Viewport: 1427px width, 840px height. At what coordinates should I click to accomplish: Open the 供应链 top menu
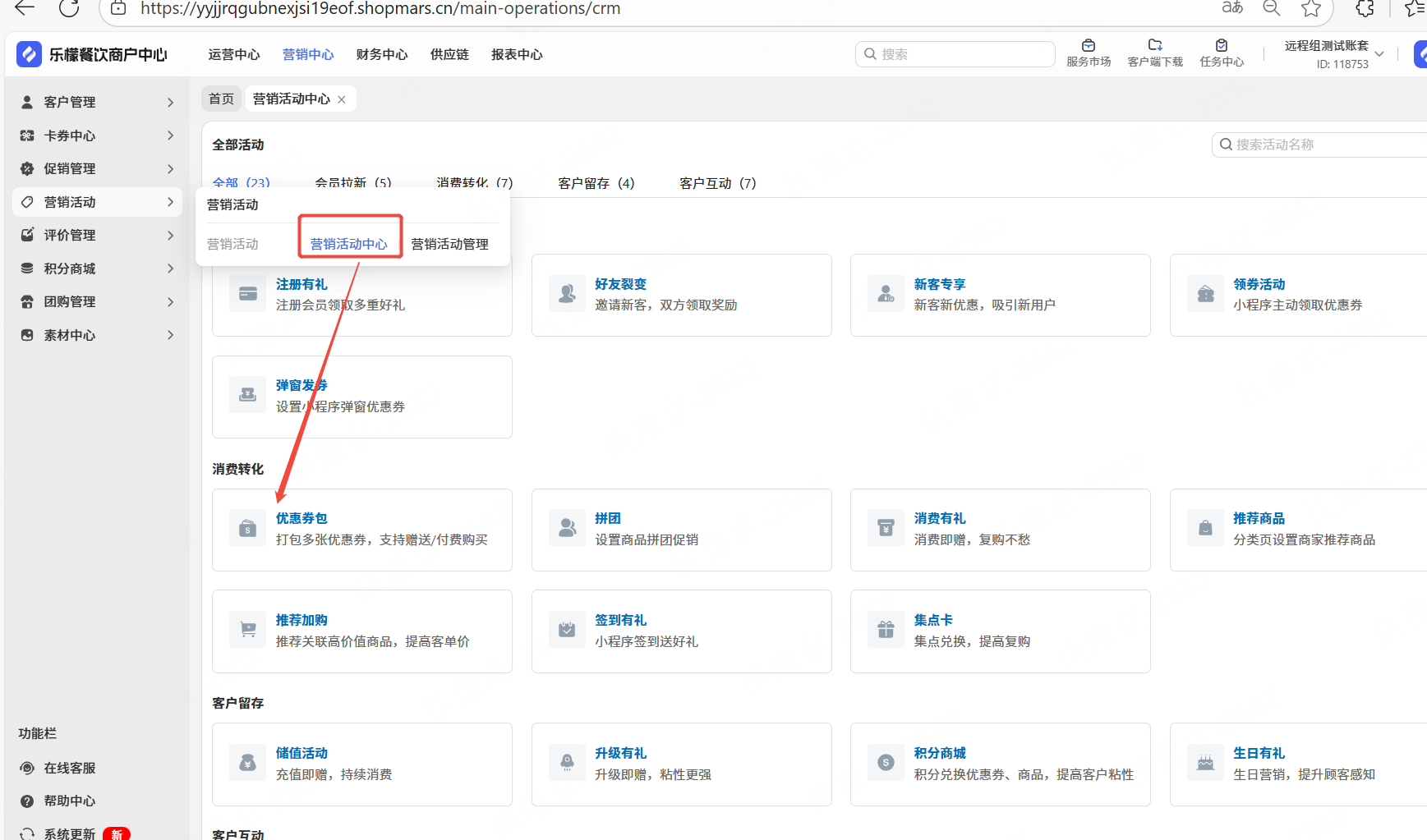pos(449,54)
